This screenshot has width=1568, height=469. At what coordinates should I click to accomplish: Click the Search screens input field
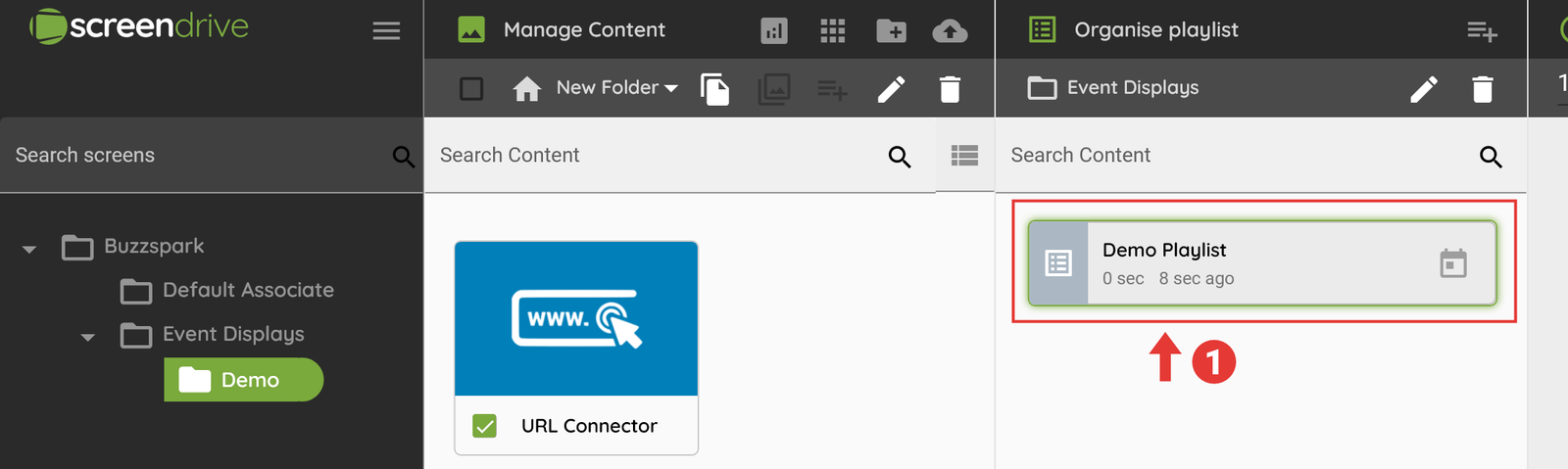(196, 156)
